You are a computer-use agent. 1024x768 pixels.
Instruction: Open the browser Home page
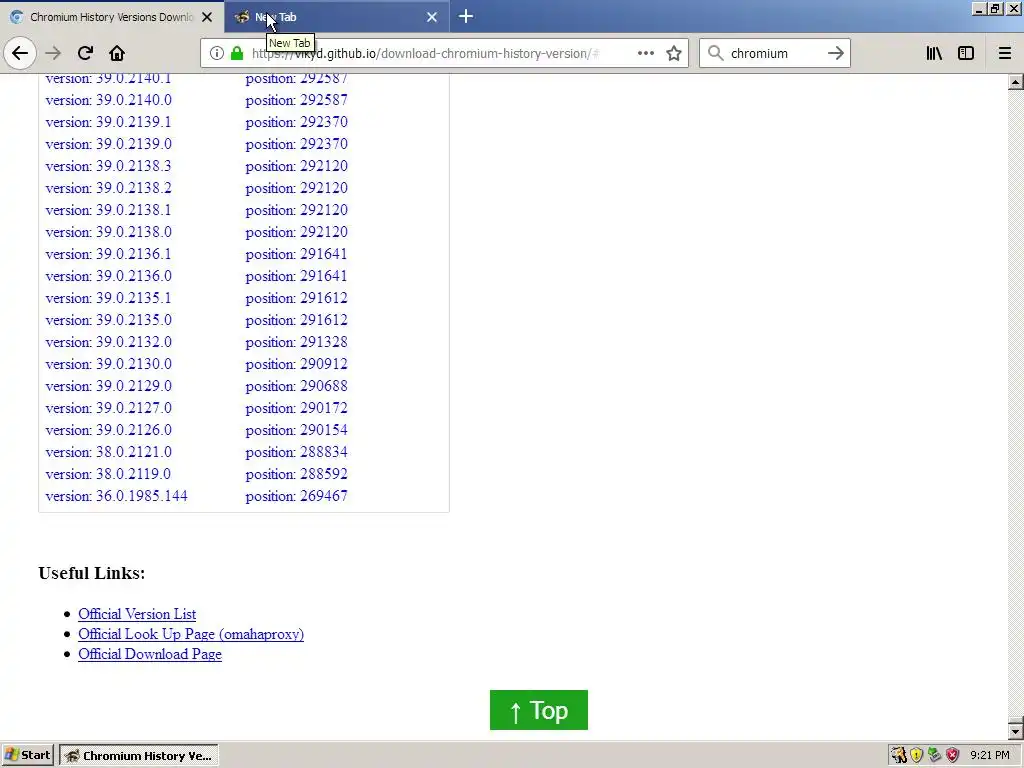click(x=117, y=53)
